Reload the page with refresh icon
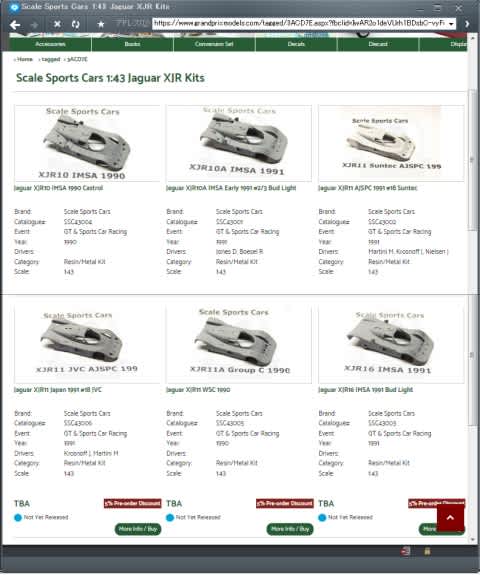This screenshot has width=480, height=575. [x=76, y=24]
